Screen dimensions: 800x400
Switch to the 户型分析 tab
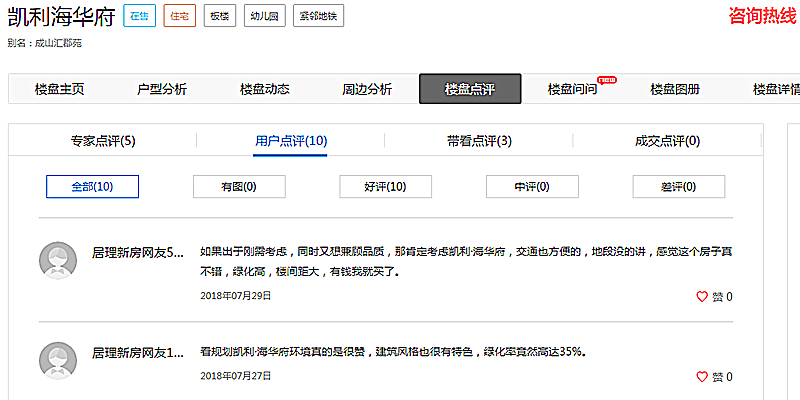(x=161, y=89)
